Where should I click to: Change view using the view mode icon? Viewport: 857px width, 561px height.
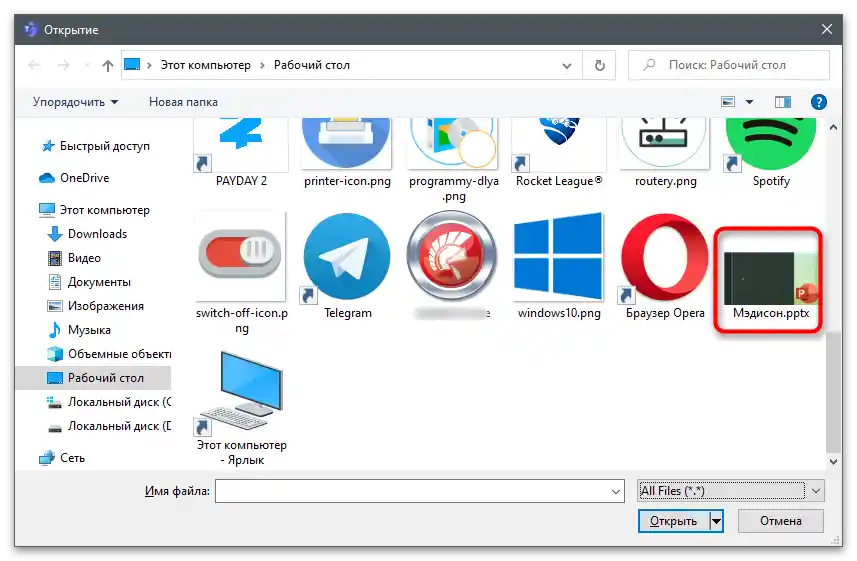(727, 102)
